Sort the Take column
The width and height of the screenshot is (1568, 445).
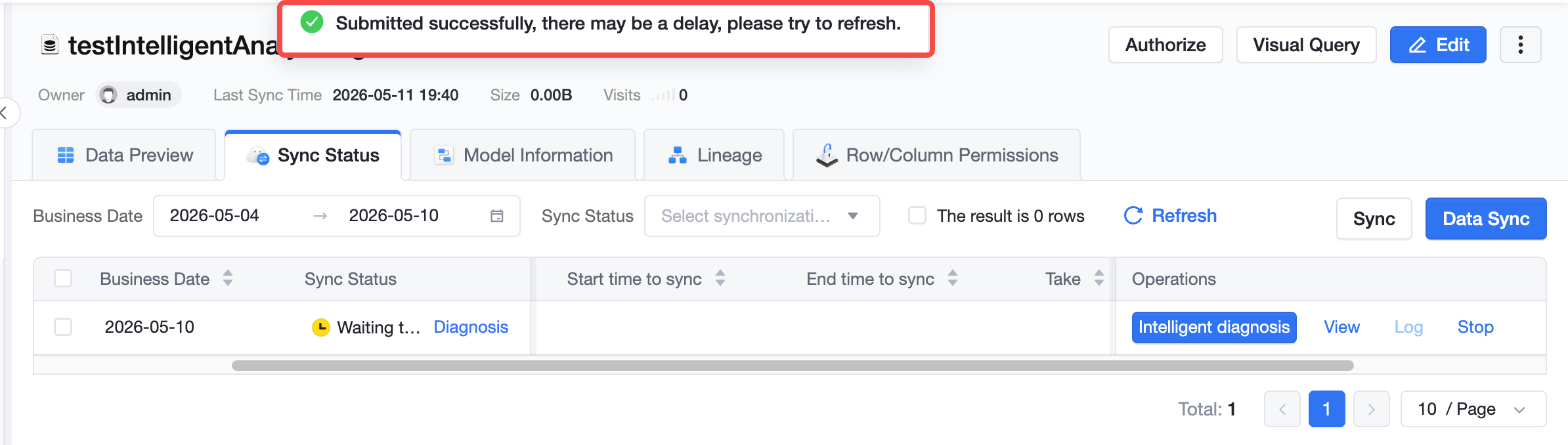pos(1099,278)
